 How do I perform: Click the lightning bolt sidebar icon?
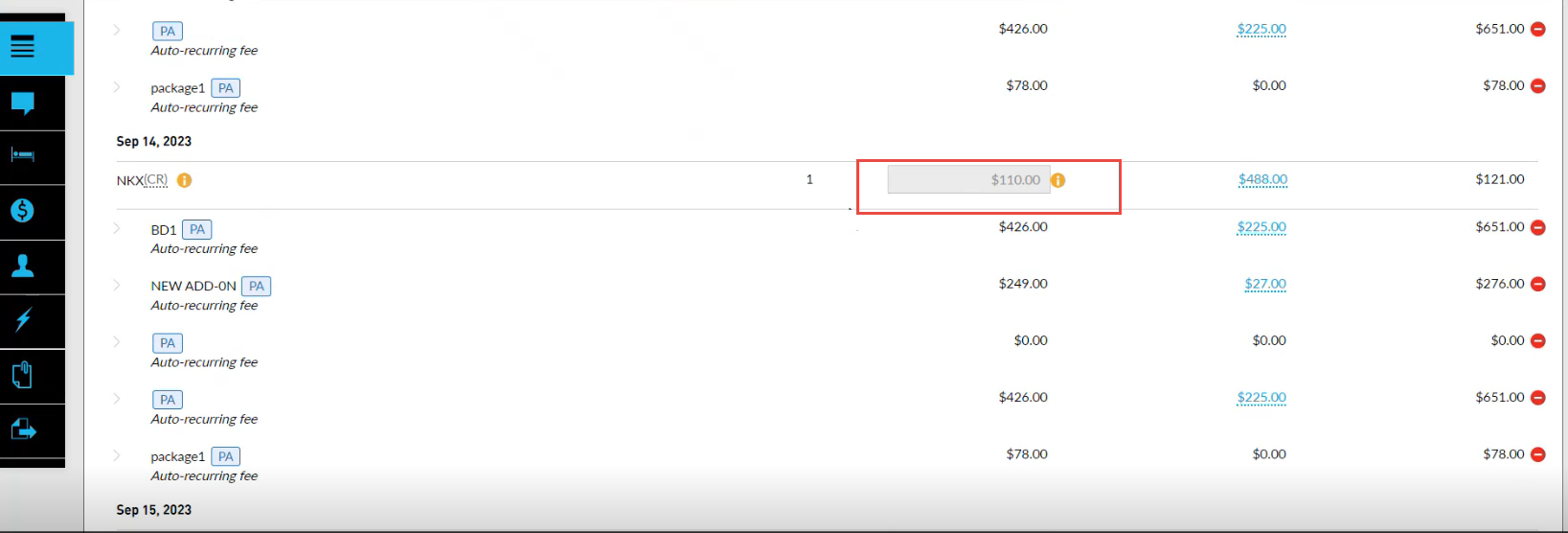(23, 320)
